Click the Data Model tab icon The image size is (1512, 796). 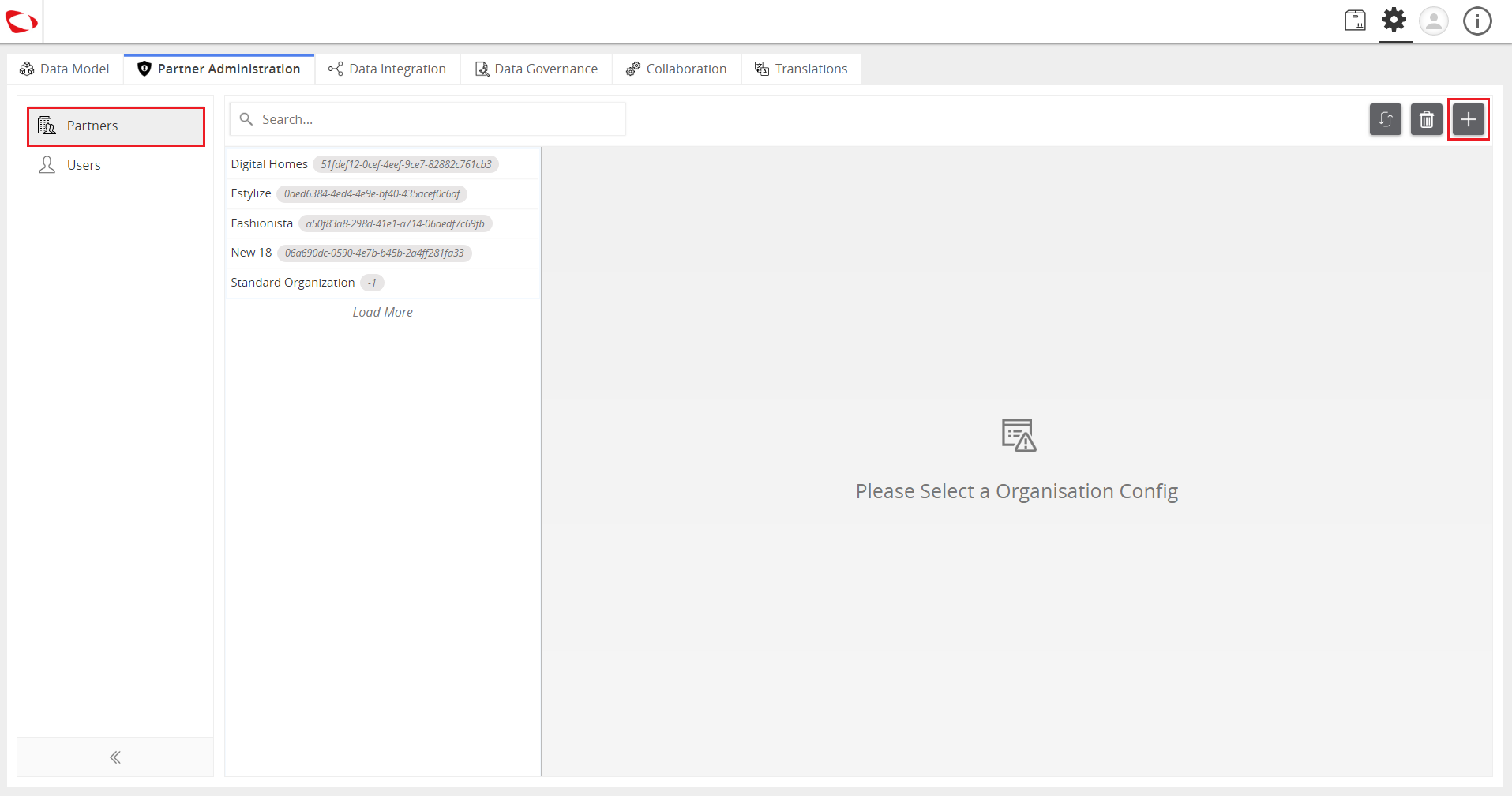27,69
